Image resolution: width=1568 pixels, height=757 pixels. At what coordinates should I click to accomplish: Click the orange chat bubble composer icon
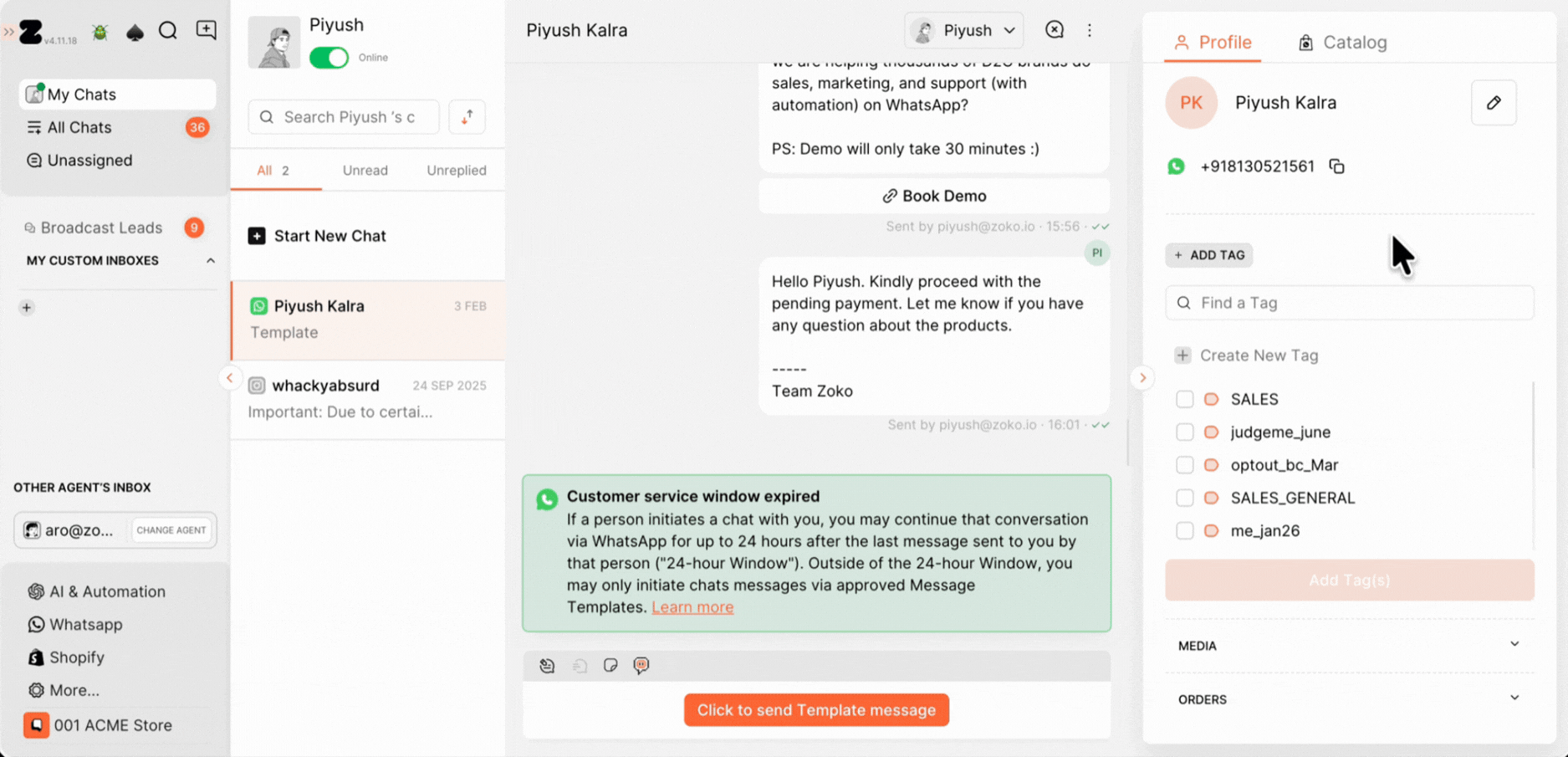[x=641, y=666]
